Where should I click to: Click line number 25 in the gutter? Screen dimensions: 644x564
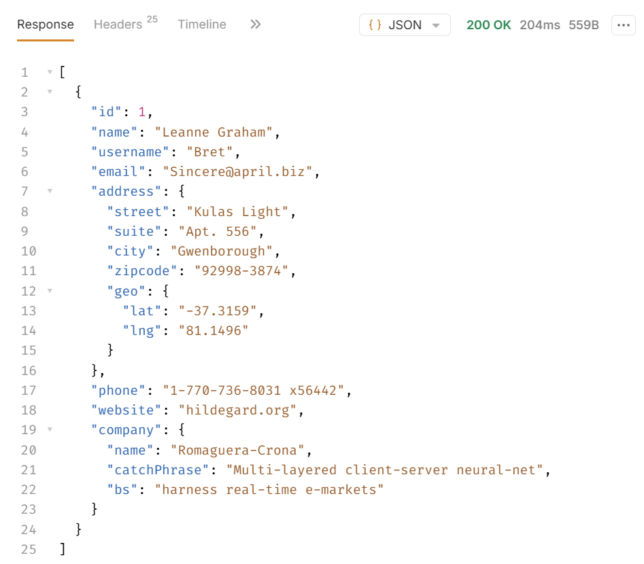(24, 549)
